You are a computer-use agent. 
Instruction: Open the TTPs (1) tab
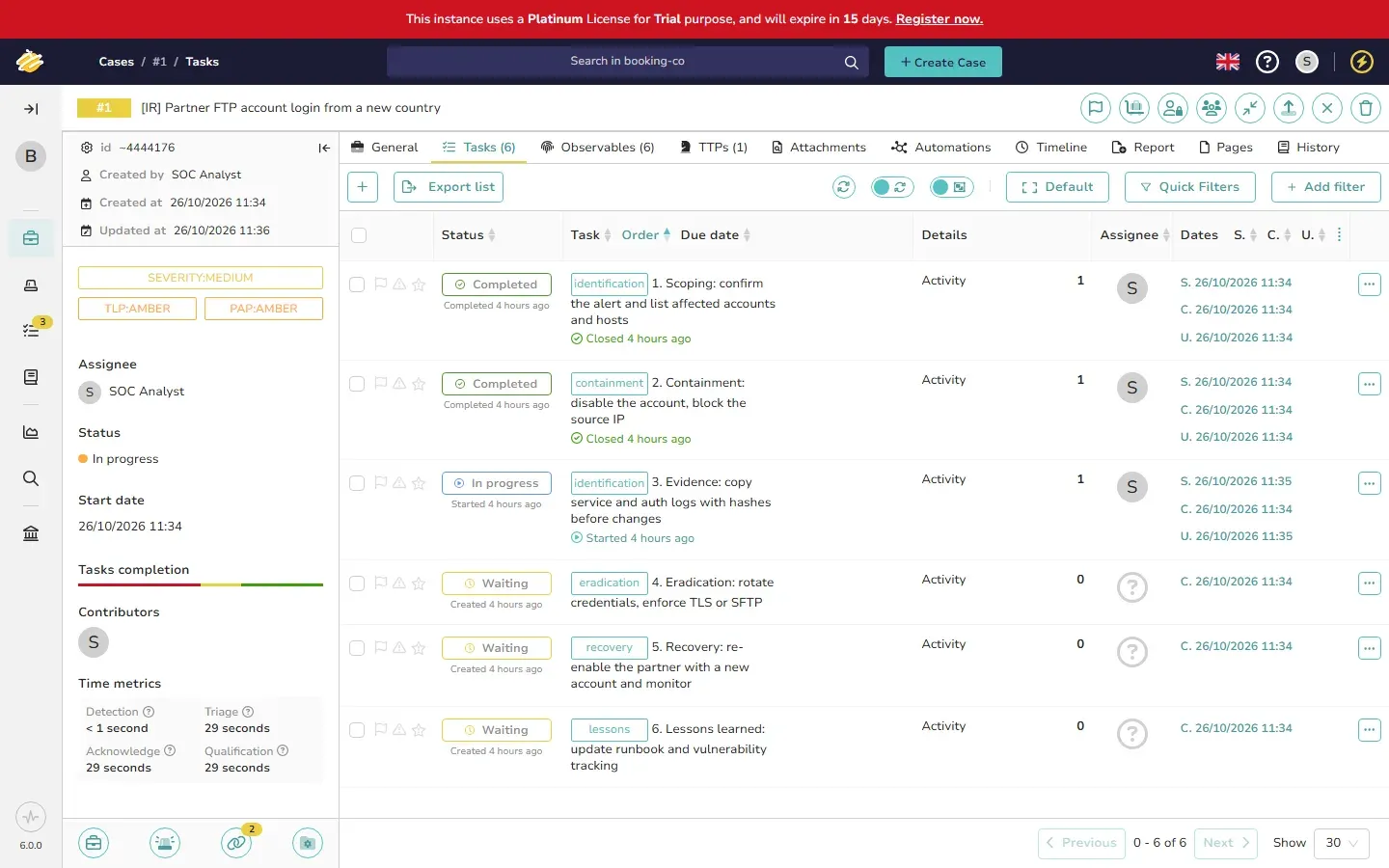pyautogui.click(x=714, y=148)
